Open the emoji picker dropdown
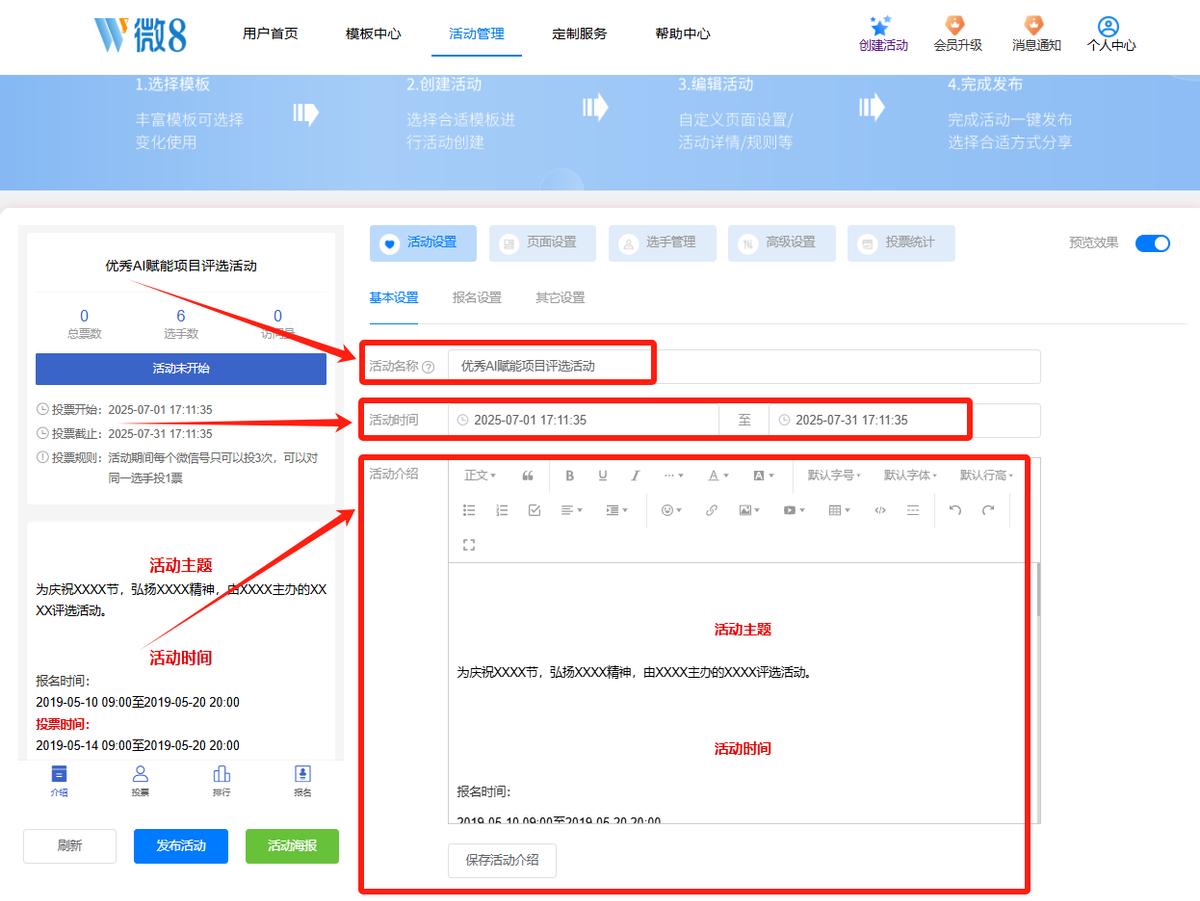The width and height of the screenshot is (1200, 901). [671, 510]
